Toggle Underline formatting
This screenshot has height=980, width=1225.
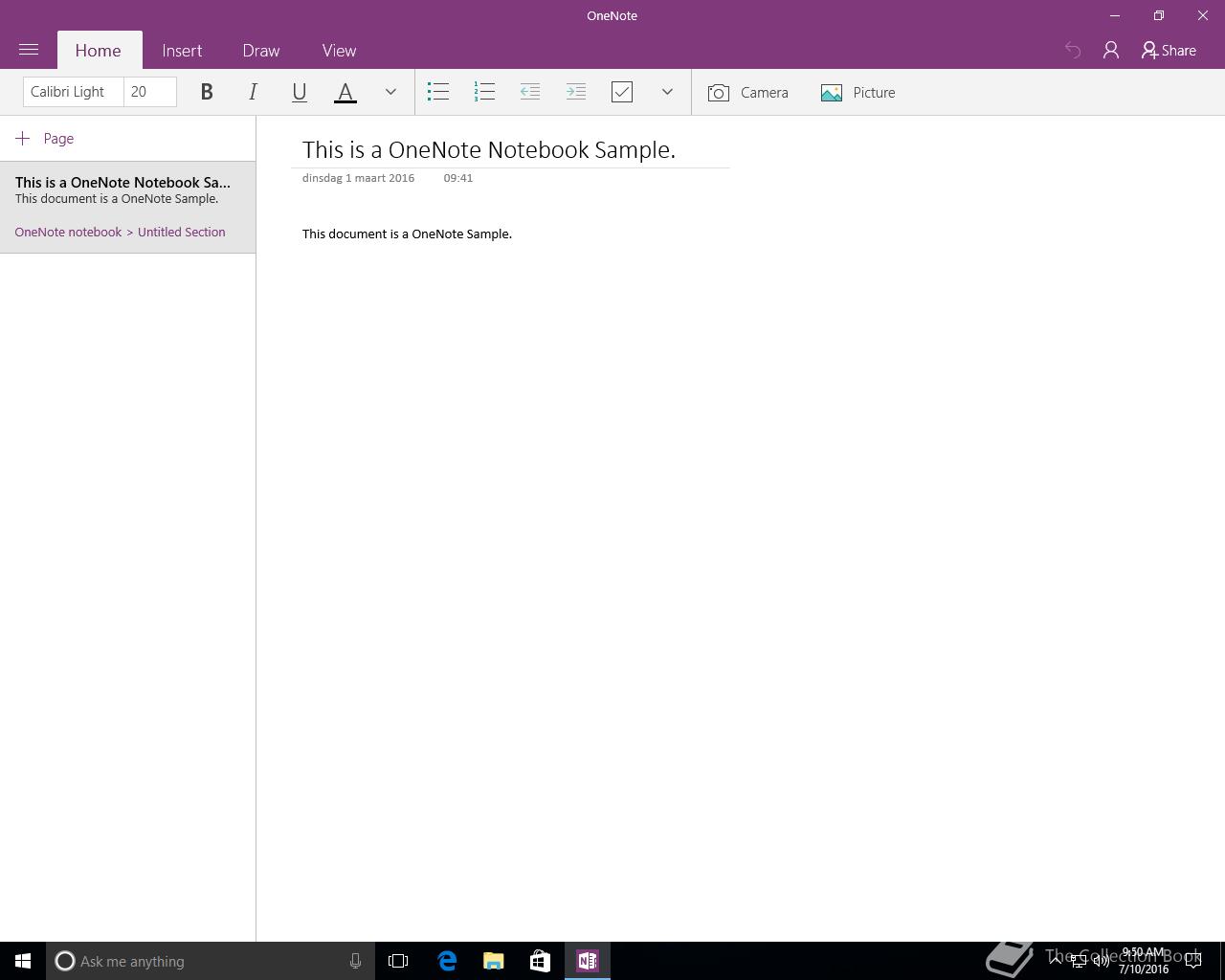click(299, 92)
